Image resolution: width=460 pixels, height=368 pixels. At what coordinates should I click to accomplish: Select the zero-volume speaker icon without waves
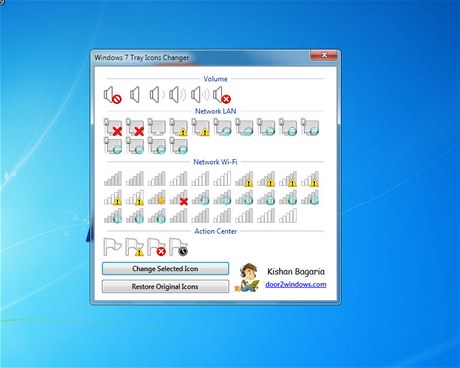tap(135, 95)
